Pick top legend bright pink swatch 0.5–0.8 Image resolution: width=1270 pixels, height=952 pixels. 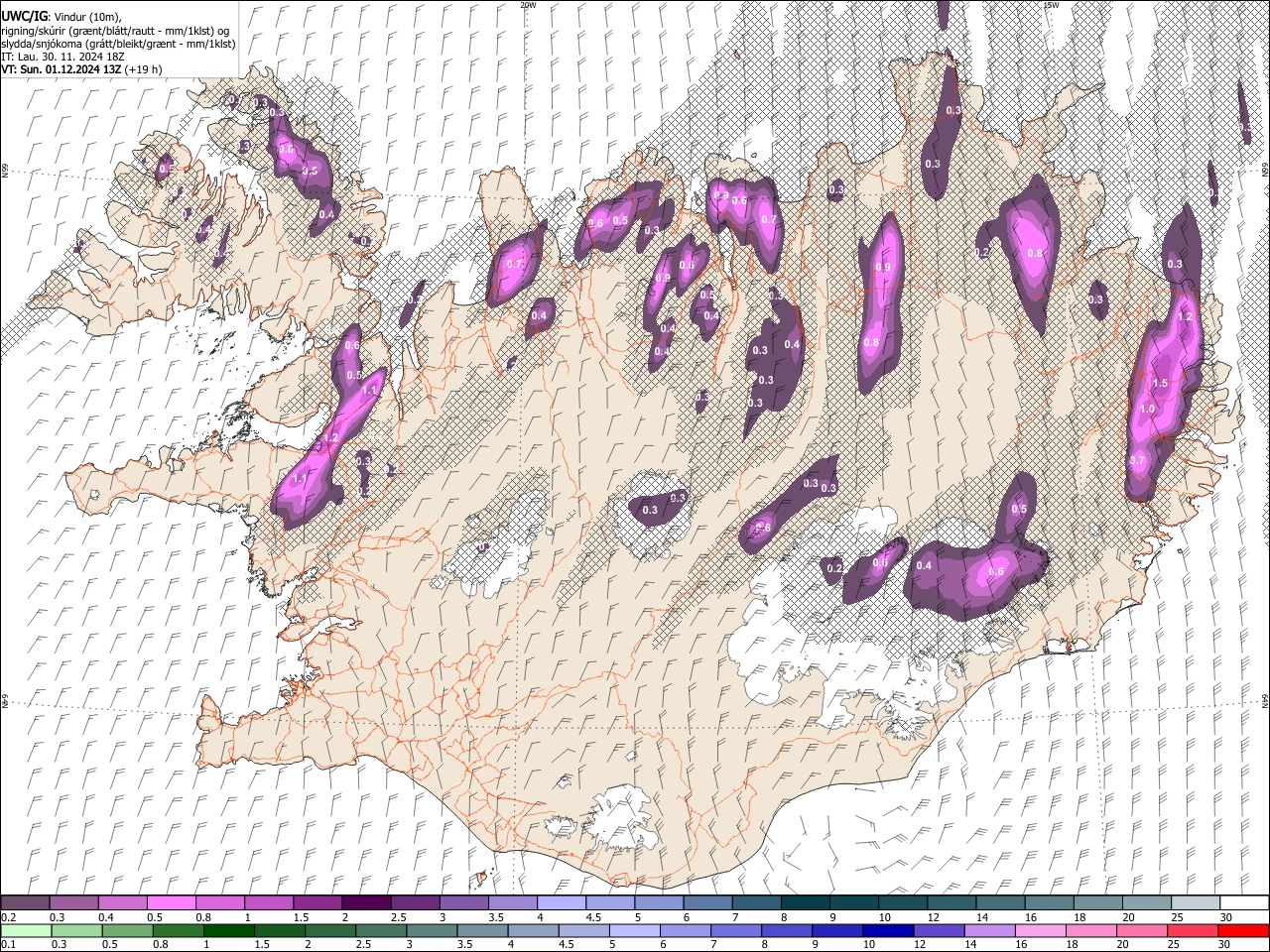point(172,903)
